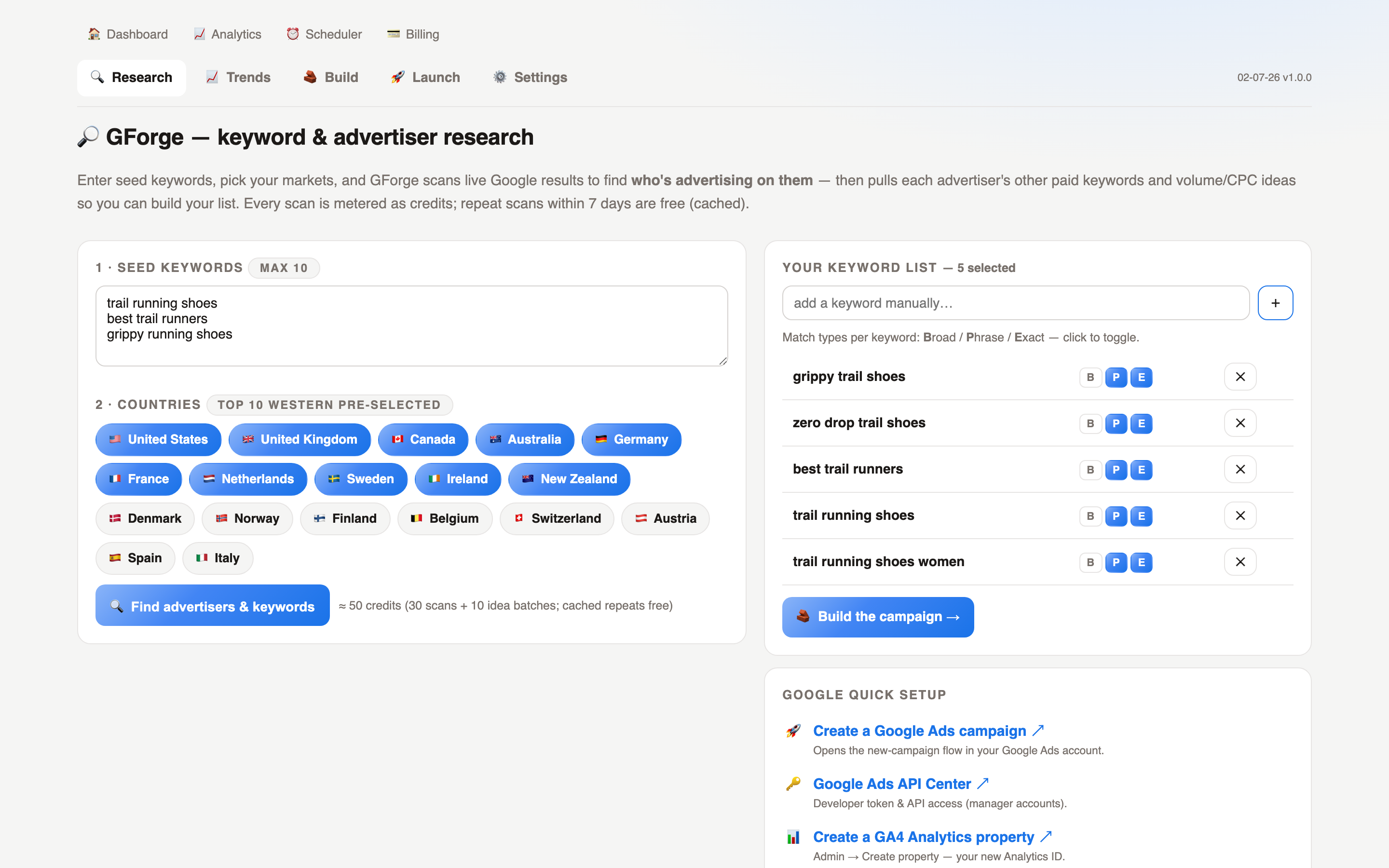The height and width of the screenshot is (868, 1389).
Task: Focus the 'add a keyword manually' field
Action: pyautogui.click(x=1015, y=303)
